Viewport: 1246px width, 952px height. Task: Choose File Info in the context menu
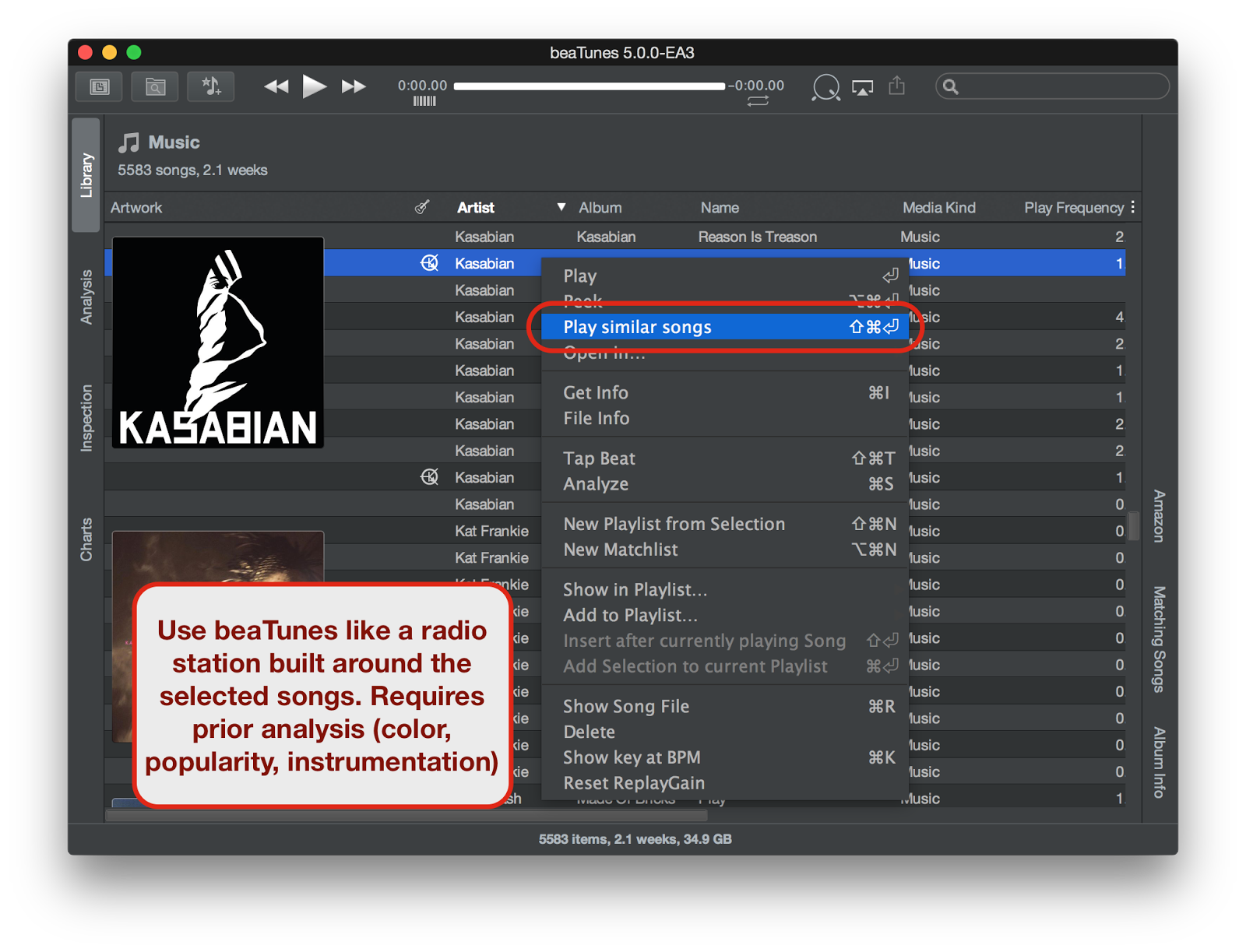[x=724, y=419]
